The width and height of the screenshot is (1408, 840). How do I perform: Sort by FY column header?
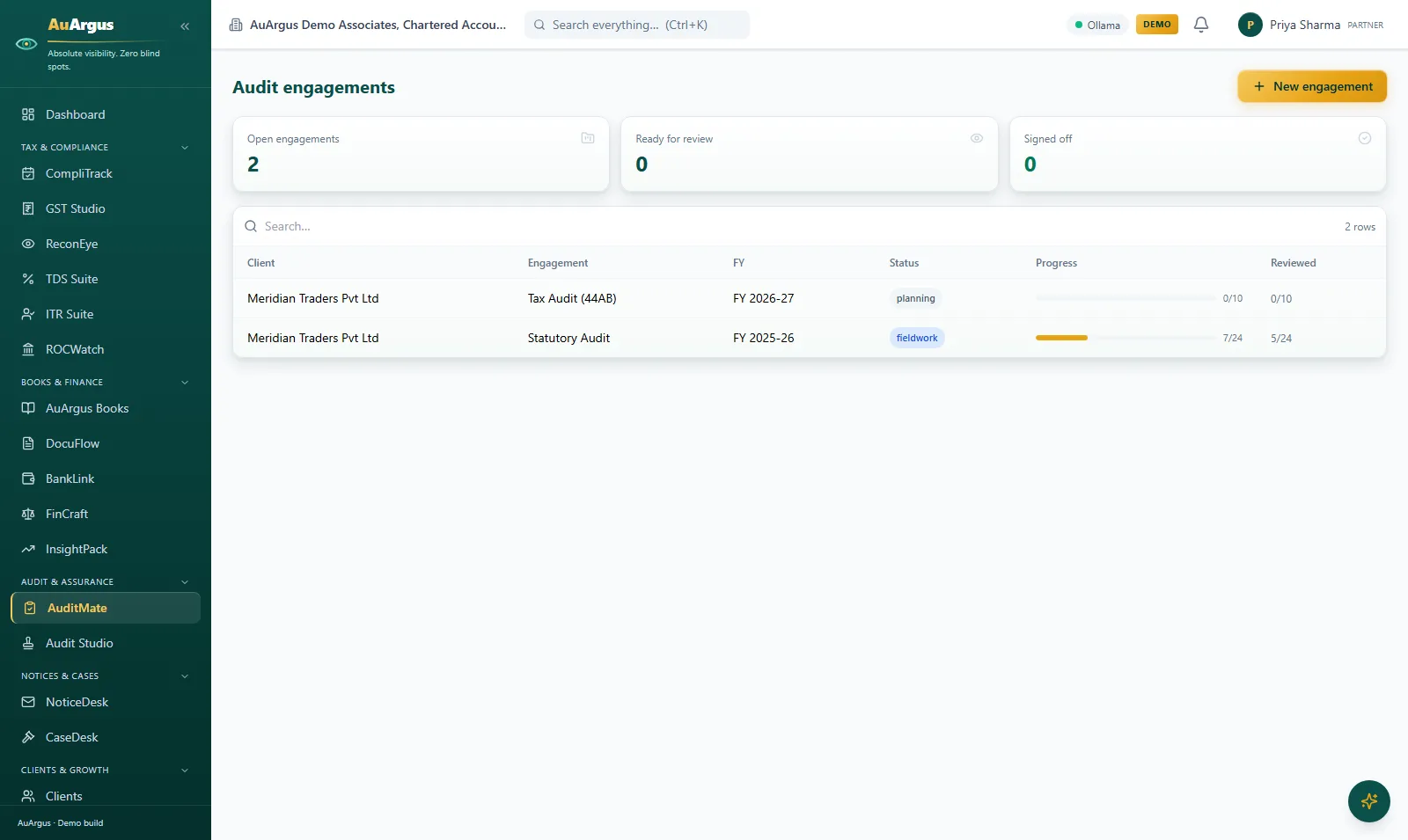tap(738, 263)
